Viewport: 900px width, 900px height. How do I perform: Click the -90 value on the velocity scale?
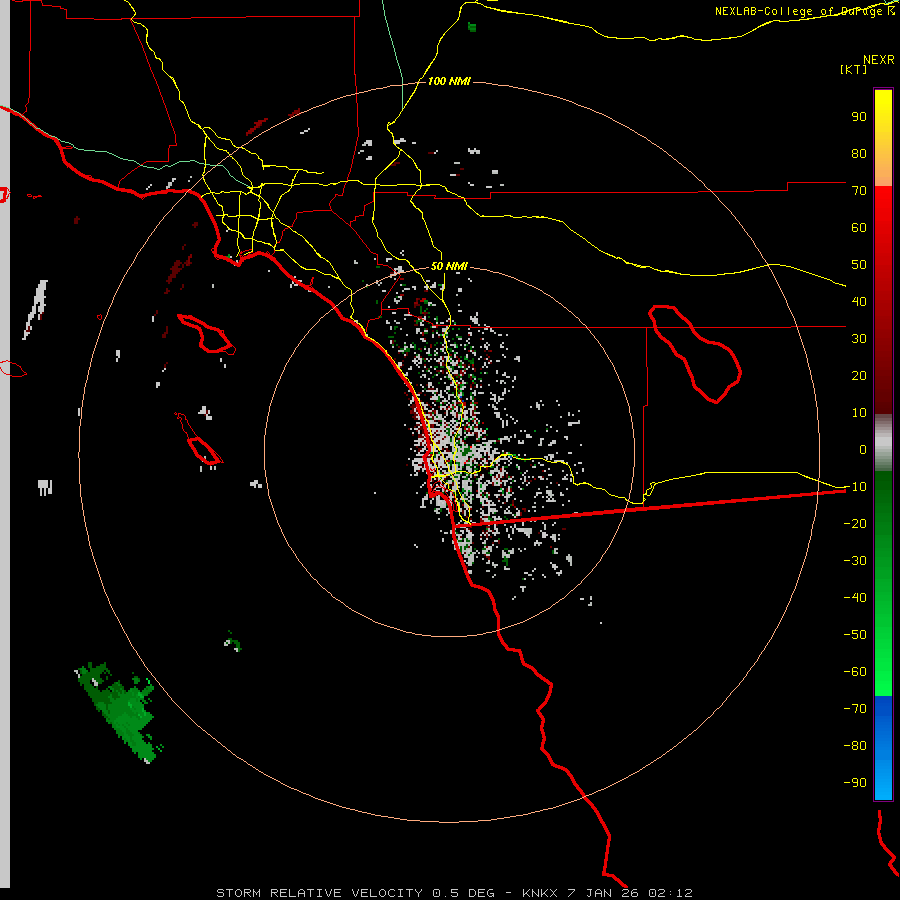[855, 783]
